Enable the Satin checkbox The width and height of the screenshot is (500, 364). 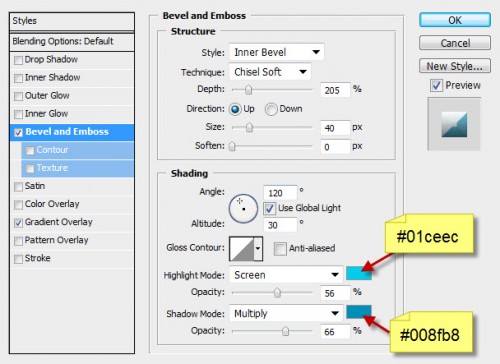(18, 187)
